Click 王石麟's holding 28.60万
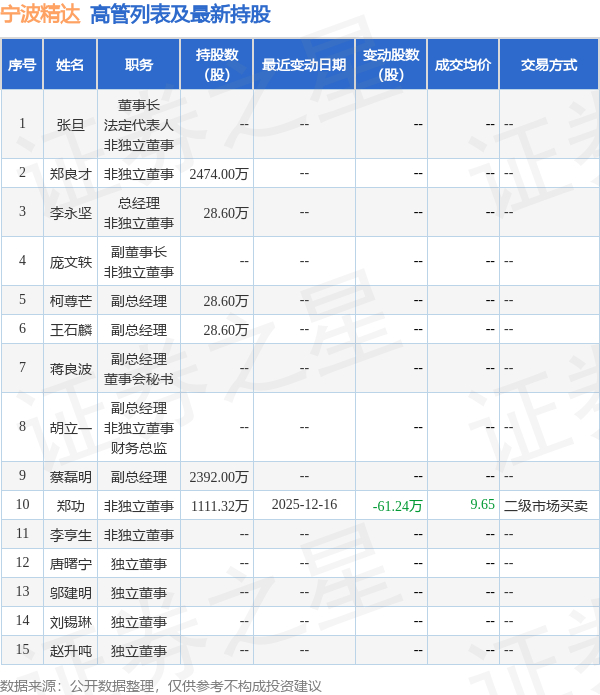The image size is (600, 695). 226,330
